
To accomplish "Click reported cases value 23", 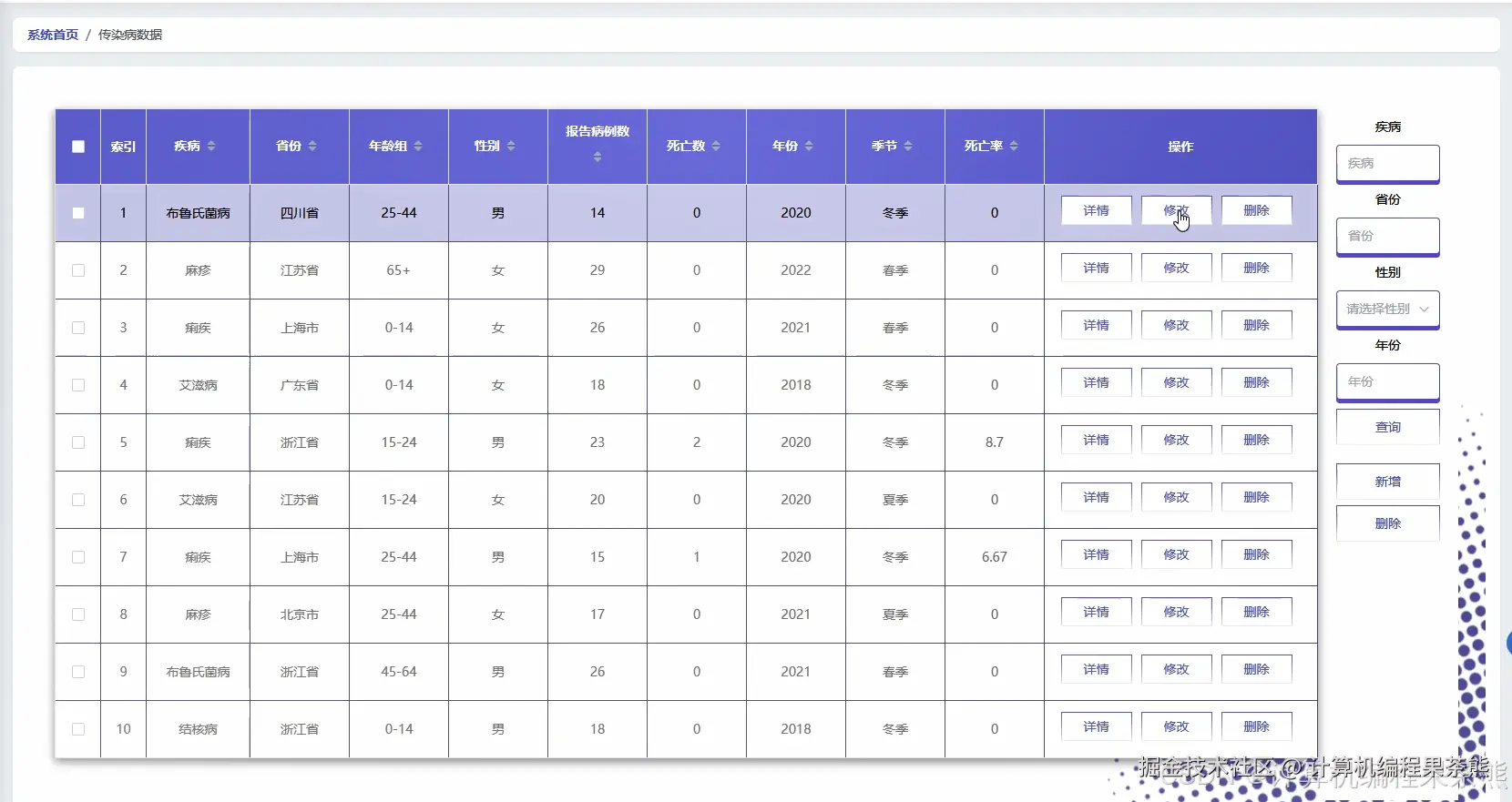I will coord(598,442).
